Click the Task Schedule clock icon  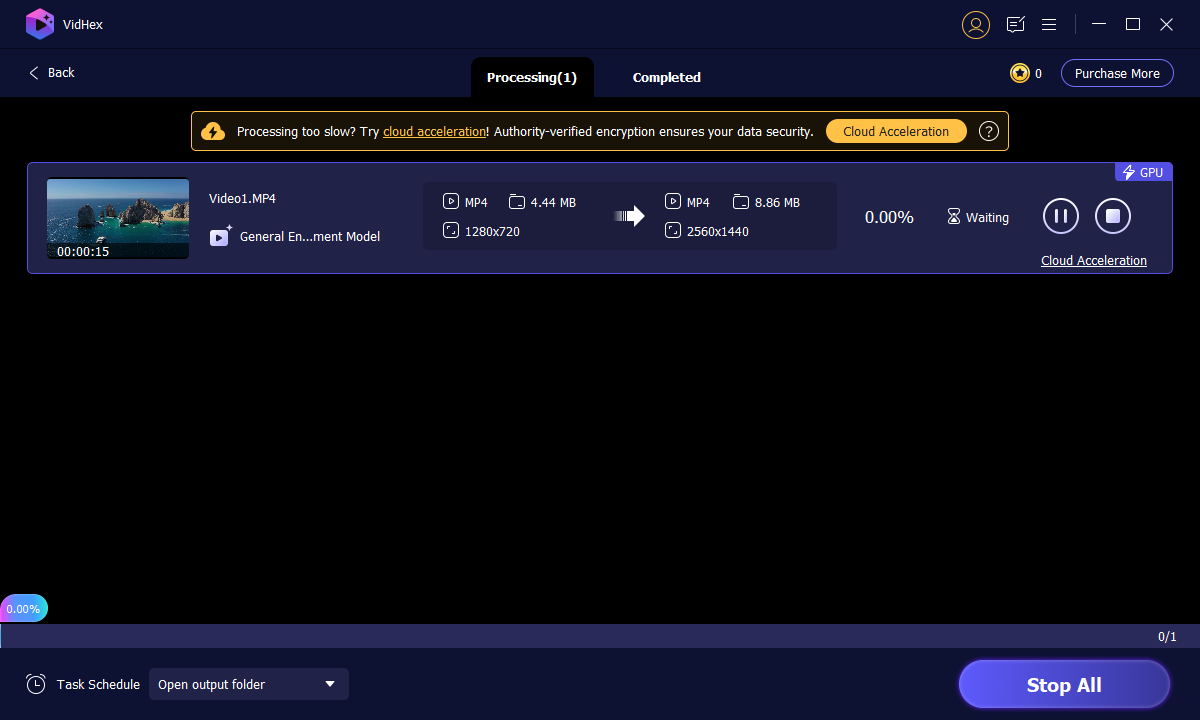pyautogui.click(x=36, y=684)
